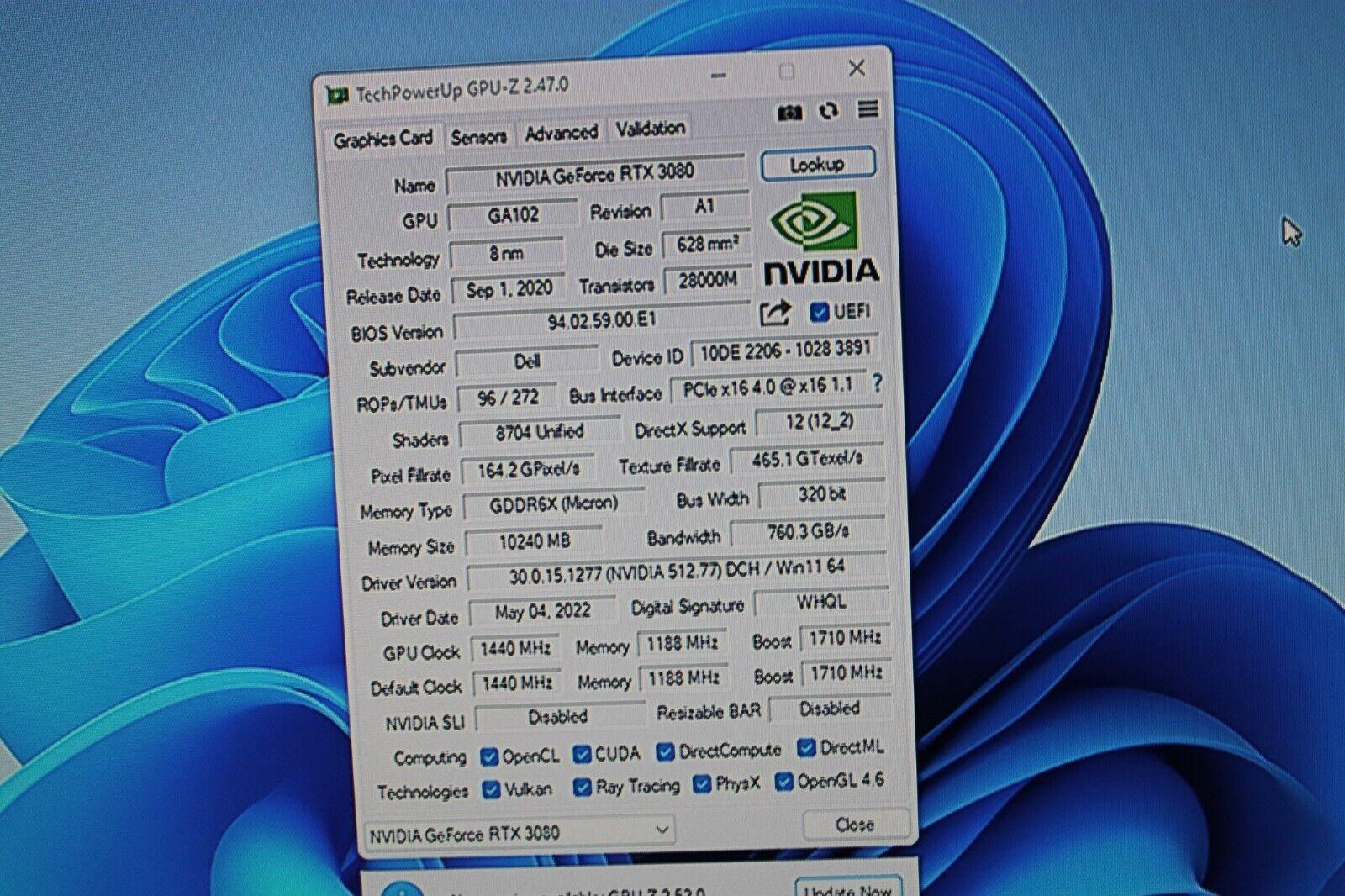Click the GPU-Z app icon in title bar

[337, 96]
